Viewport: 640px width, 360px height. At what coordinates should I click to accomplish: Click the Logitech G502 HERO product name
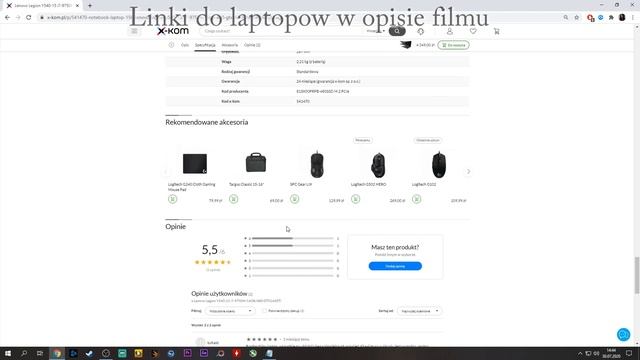369,184
